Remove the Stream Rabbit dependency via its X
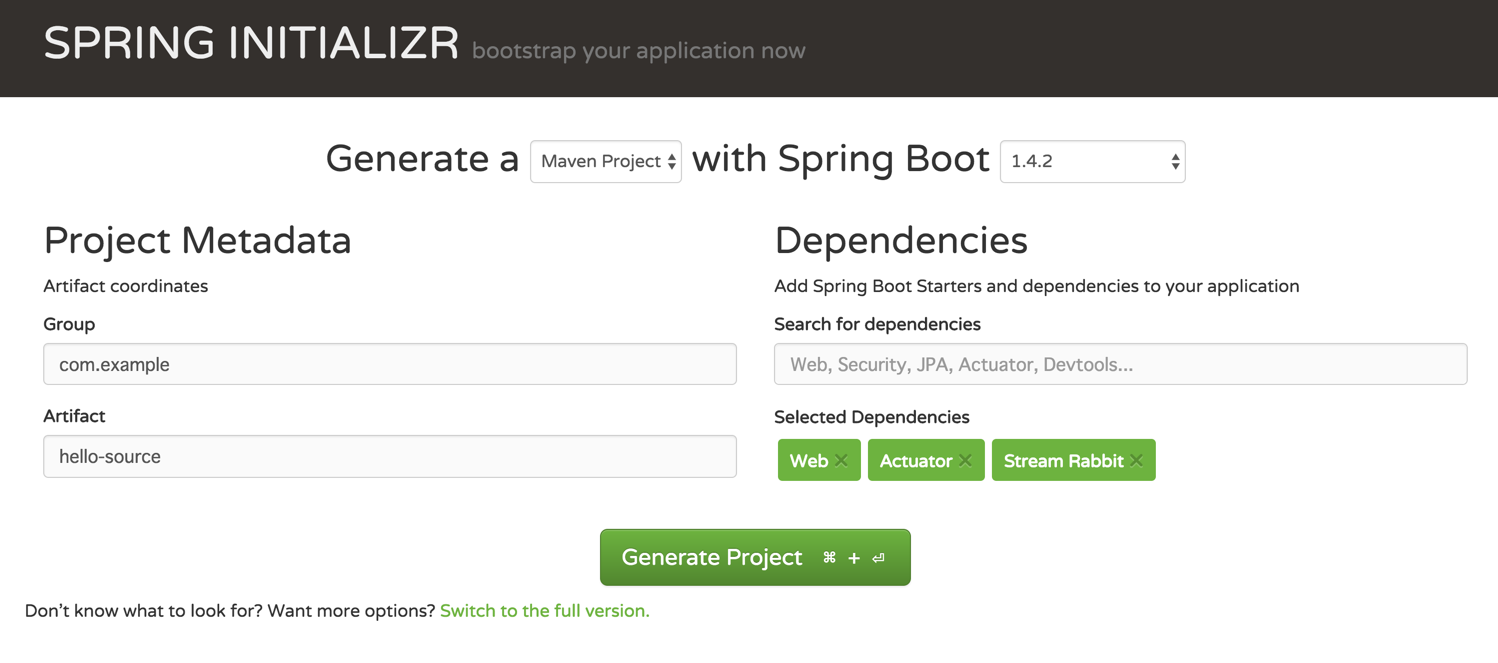 [x=1136, y=461]
